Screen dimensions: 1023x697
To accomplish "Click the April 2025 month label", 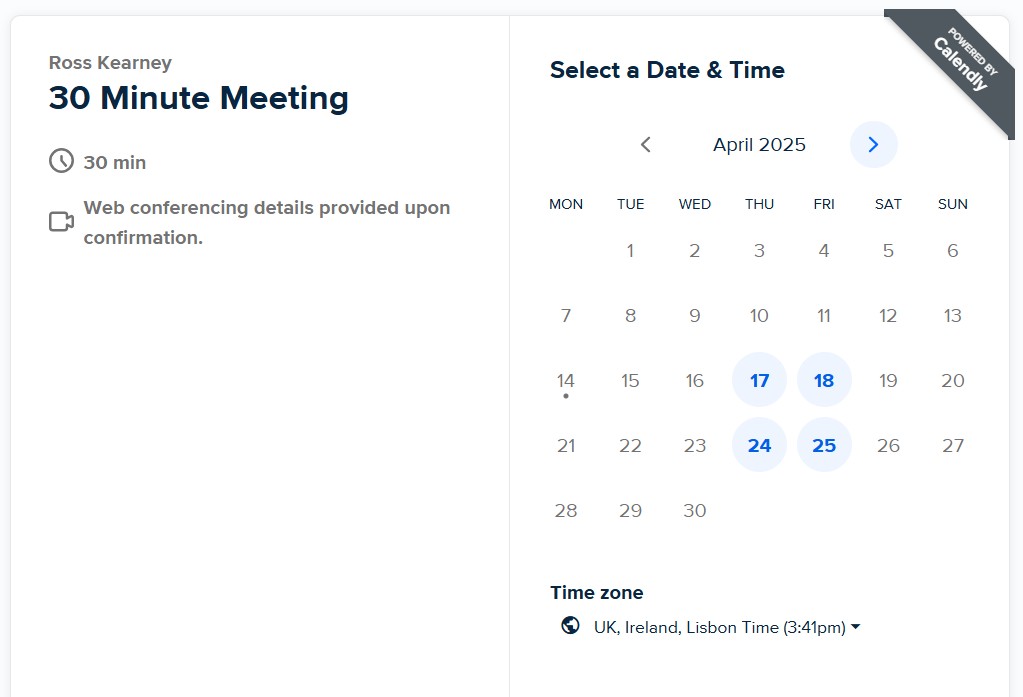I will (759, 145).
